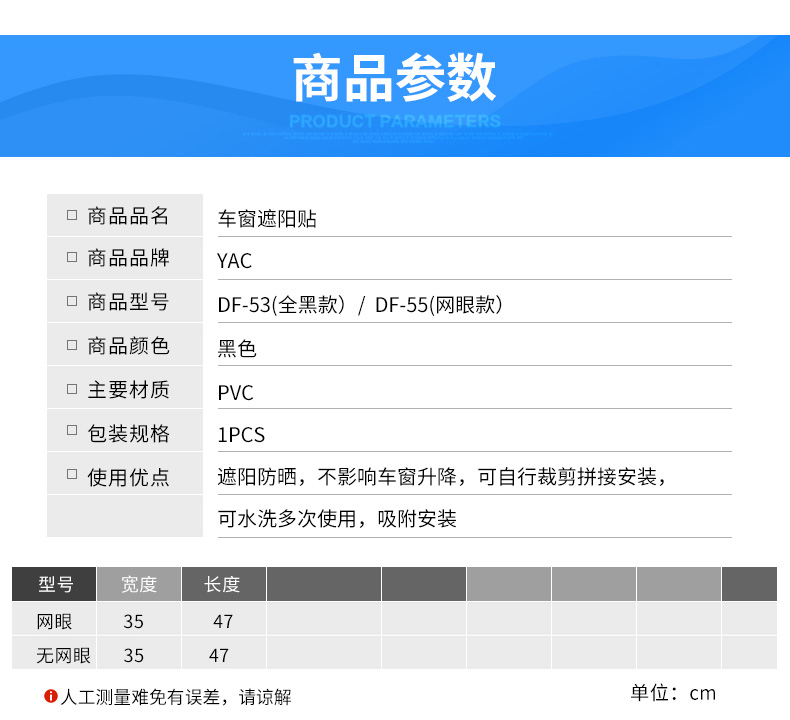
Task: Click the square marker beside 商品品名
Action: point(72,215)
